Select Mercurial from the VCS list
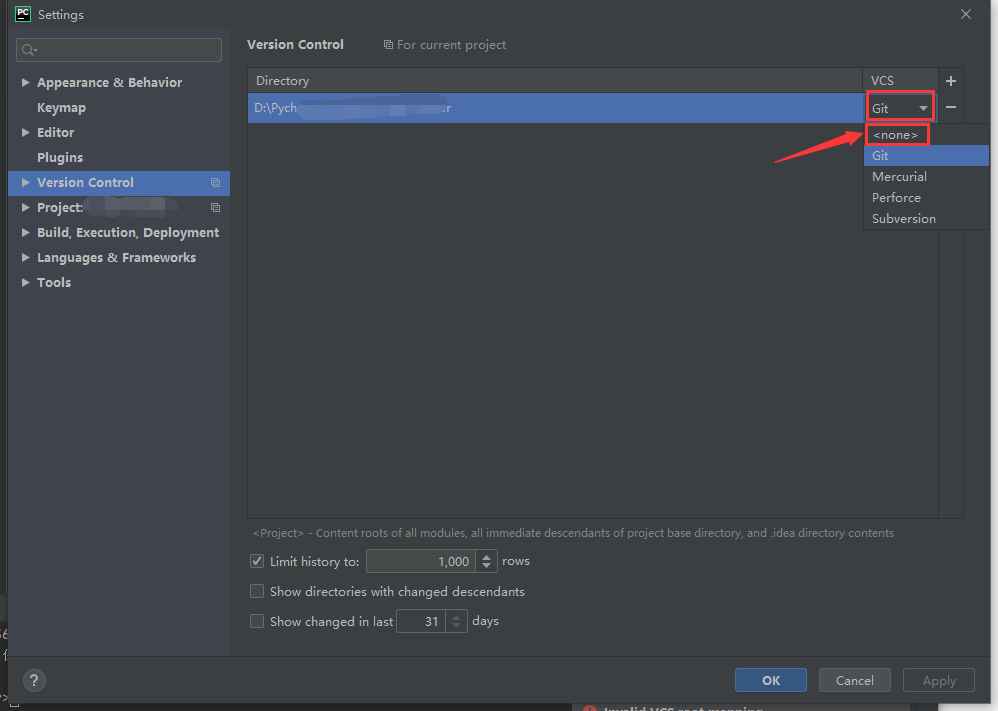 tap(899, 176)
